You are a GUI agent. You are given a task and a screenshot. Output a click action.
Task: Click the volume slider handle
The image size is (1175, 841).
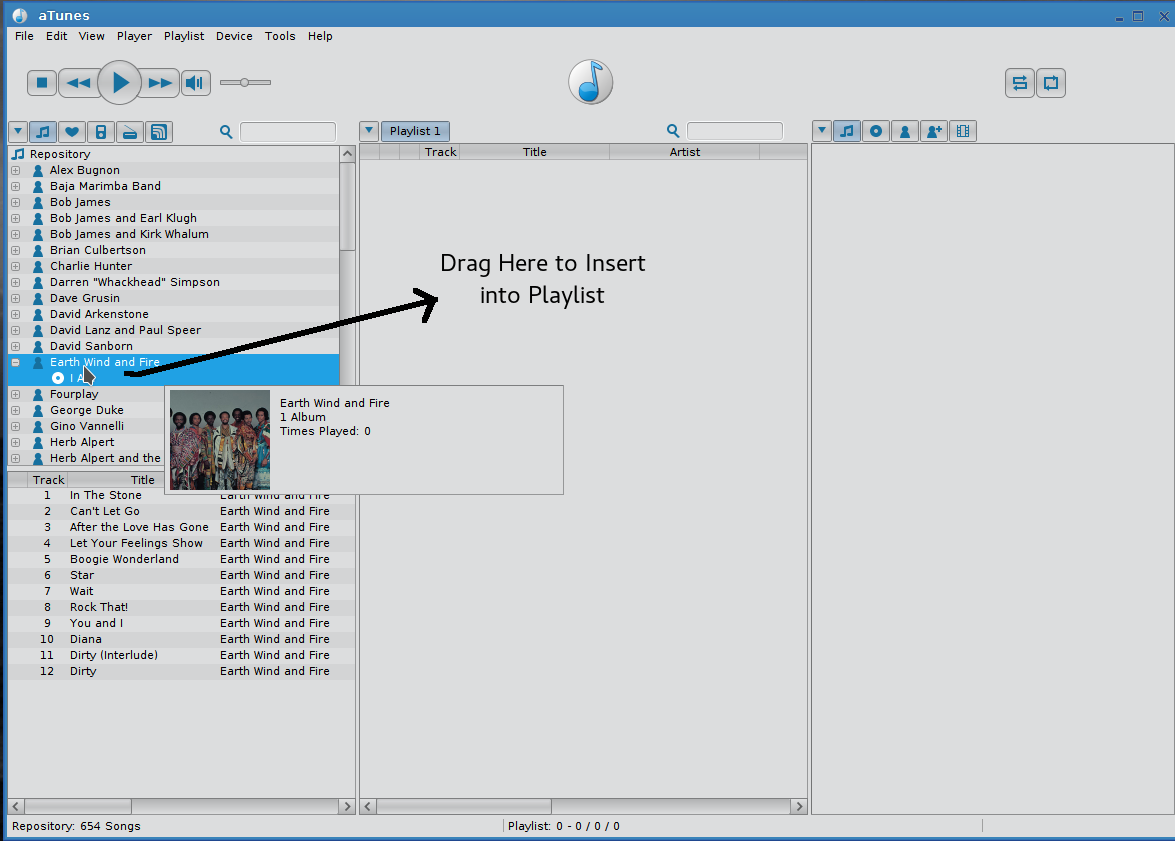(245, 83)
